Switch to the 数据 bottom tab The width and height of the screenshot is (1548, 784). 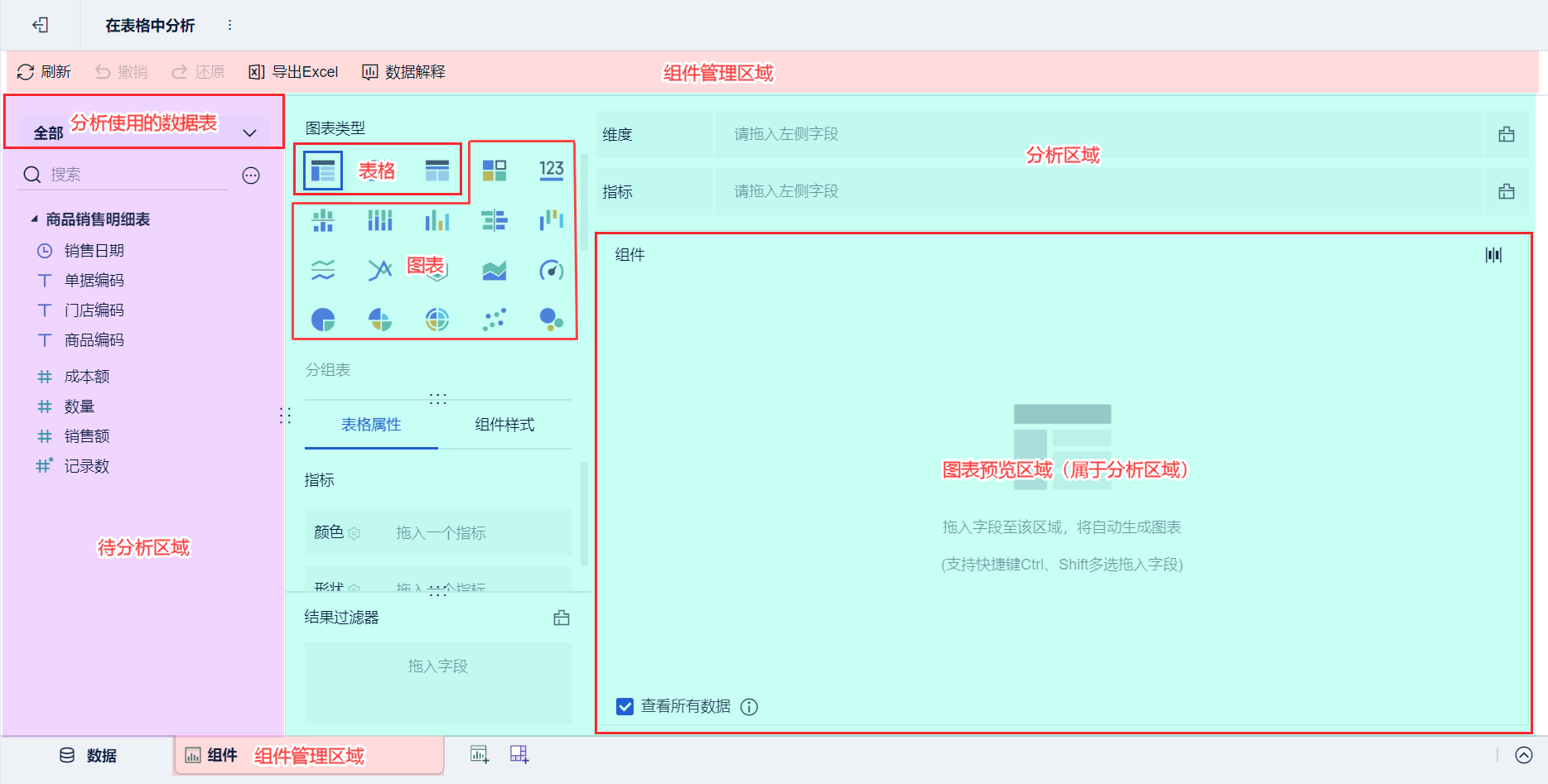click(x=88, y=755)
